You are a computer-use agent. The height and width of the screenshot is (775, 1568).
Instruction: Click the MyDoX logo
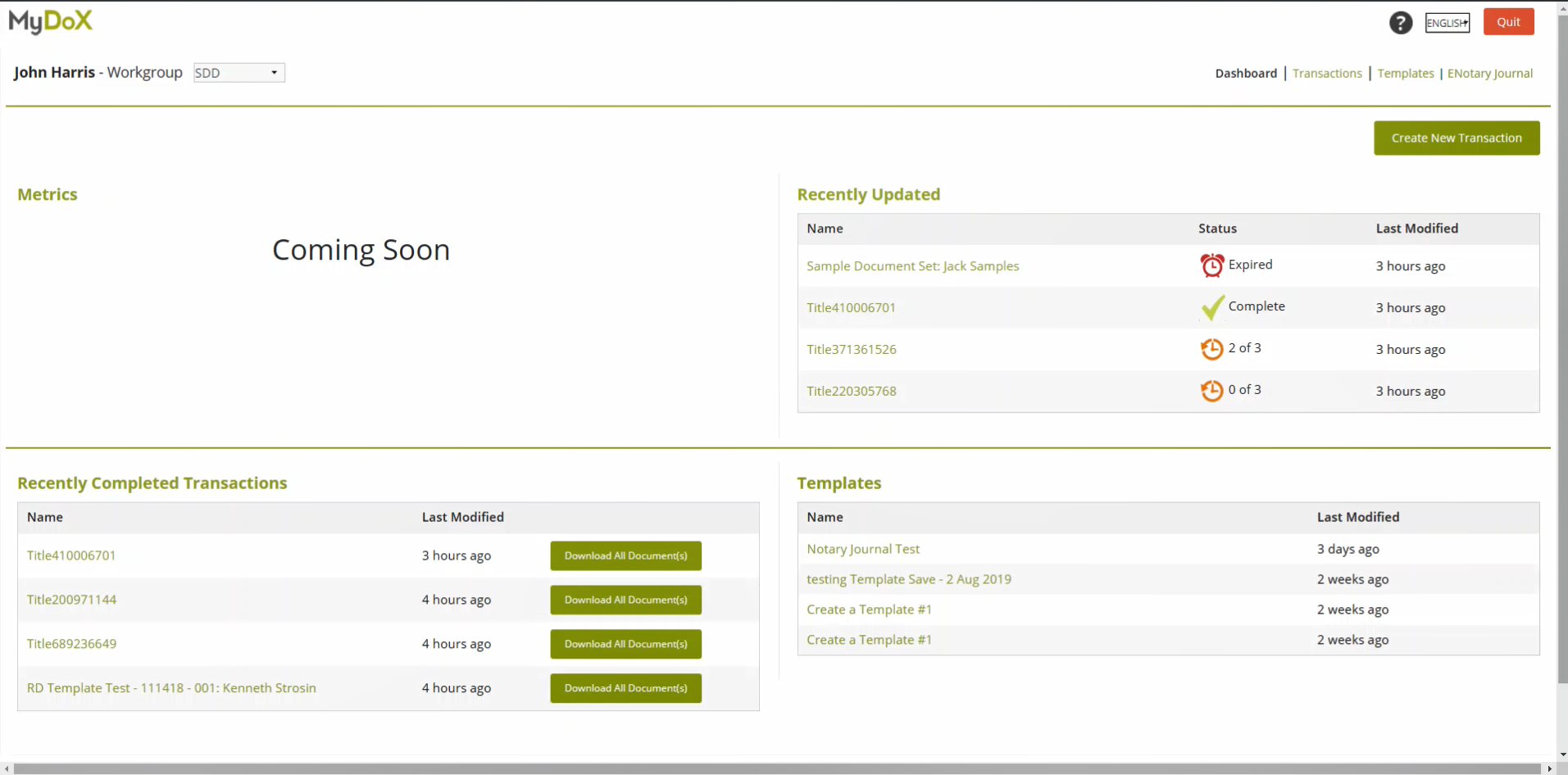(x=51, y=21)
